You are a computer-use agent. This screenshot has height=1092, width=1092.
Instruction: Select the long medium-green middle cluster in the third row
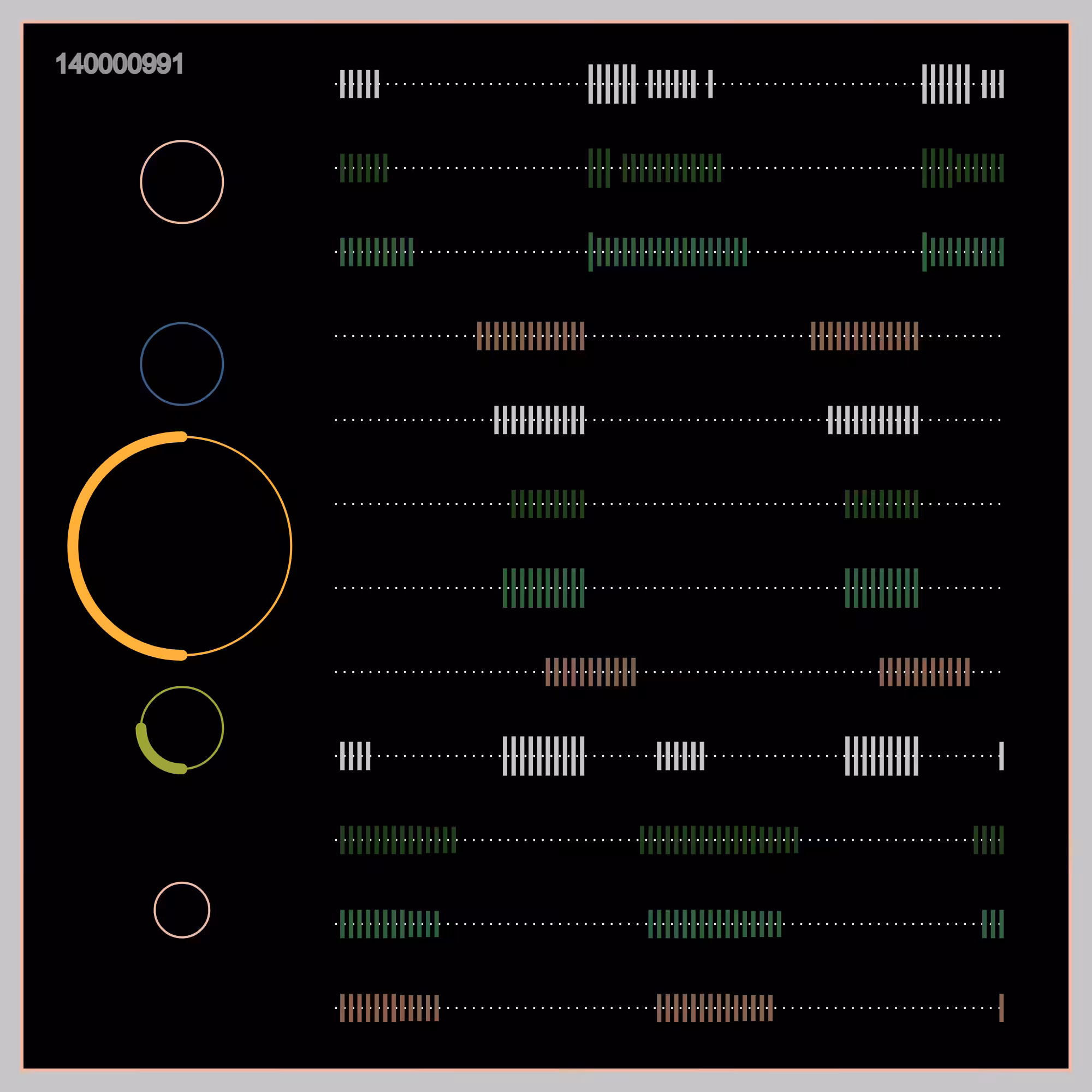[x=668, y=252]
